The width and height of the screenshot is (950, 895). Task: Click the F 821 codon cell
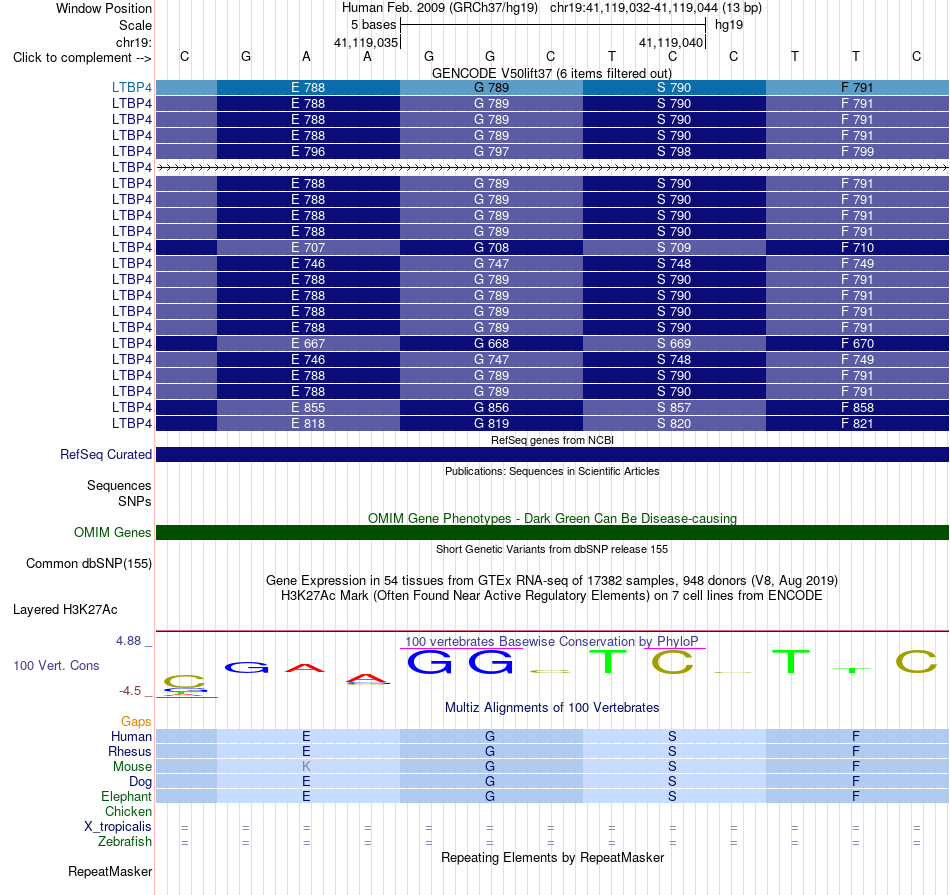pyautogui.click(x=857, y=424)
